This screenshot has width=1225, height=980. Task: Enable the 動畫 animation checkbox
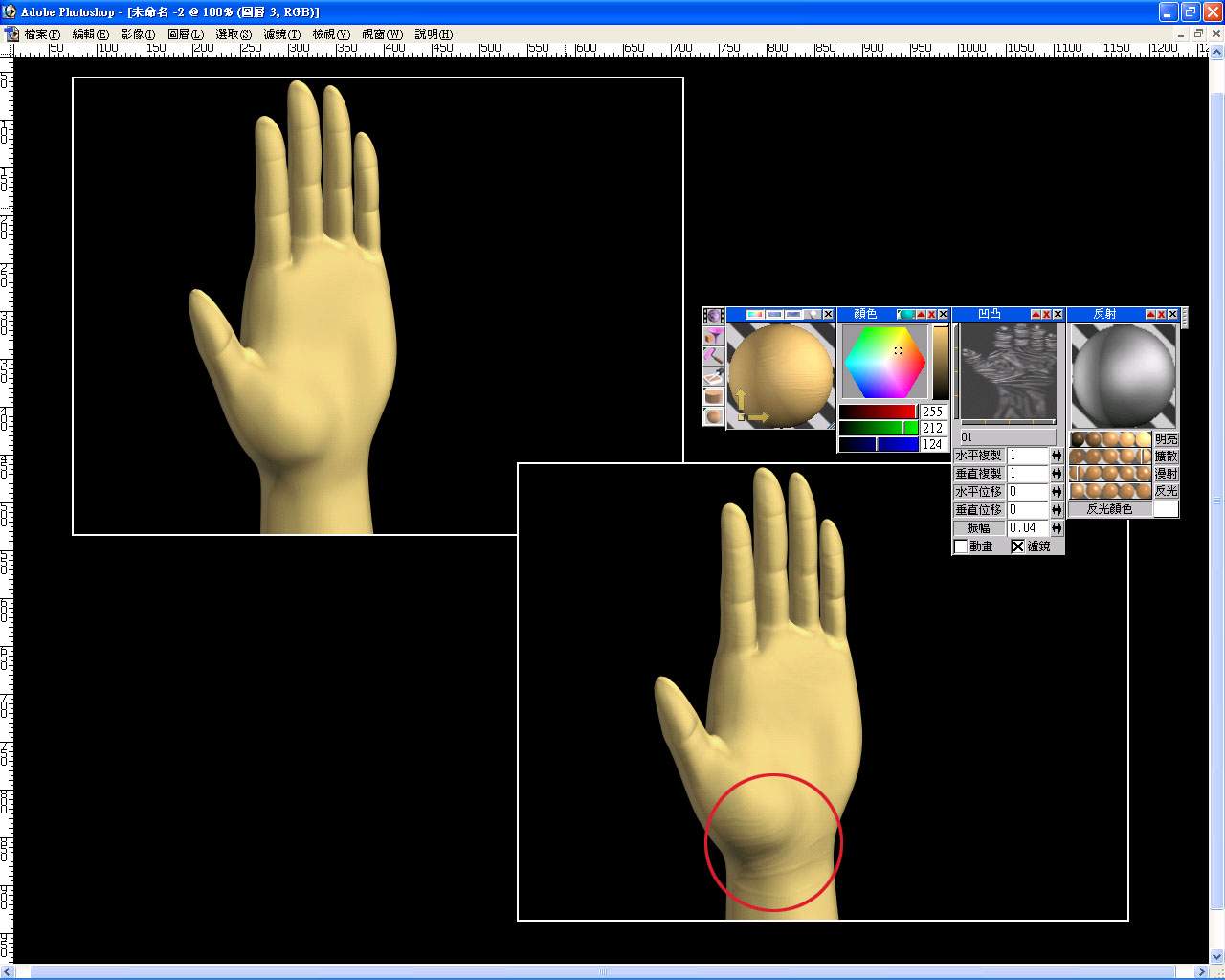pyautogui.click(x=961, y=546)
